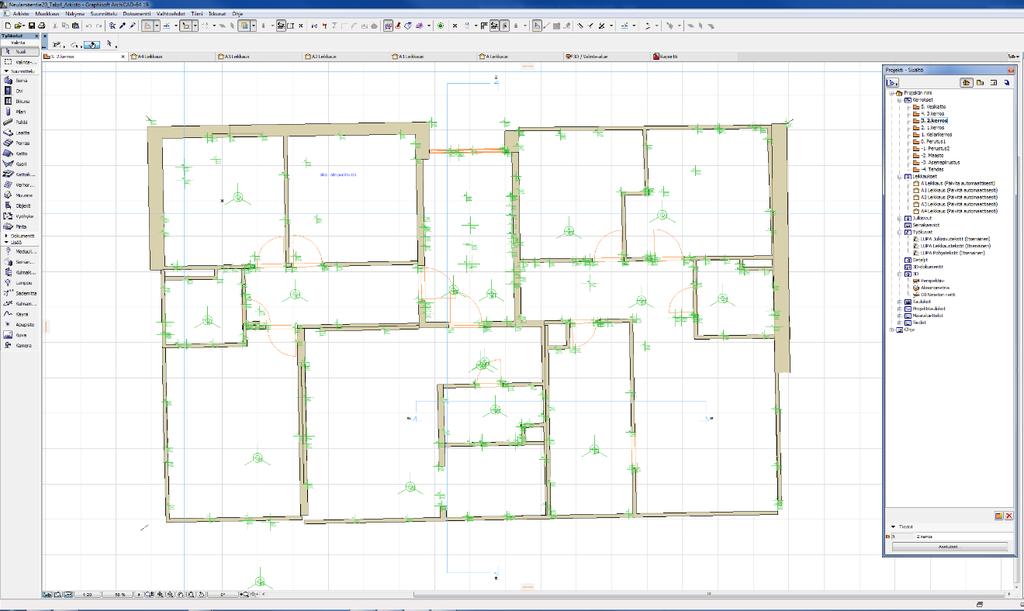Click the Asetukset button in navigator
Image resolution: width=1024 pixels, height=611 pixels.
[948, 546]
